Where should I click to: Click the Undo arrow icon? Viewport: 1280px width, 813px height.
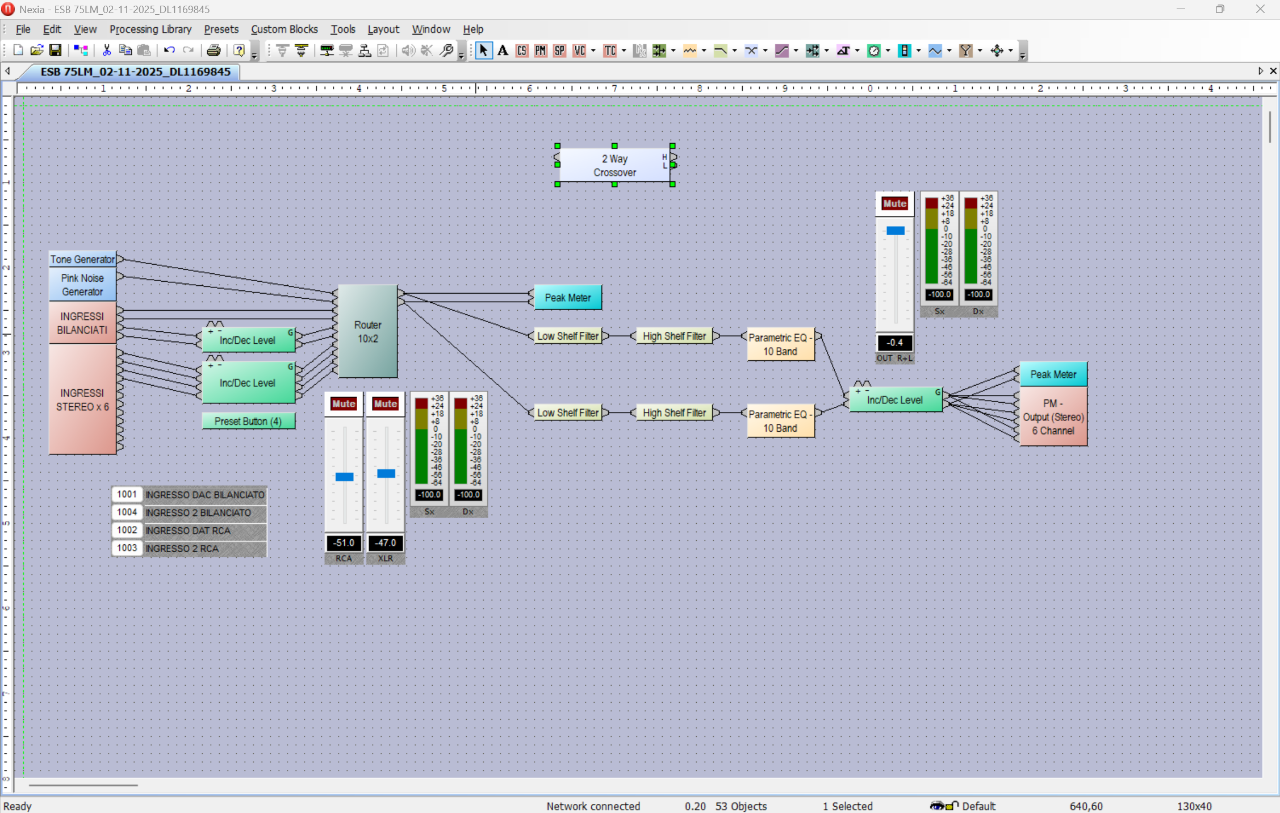coord(169,50)
